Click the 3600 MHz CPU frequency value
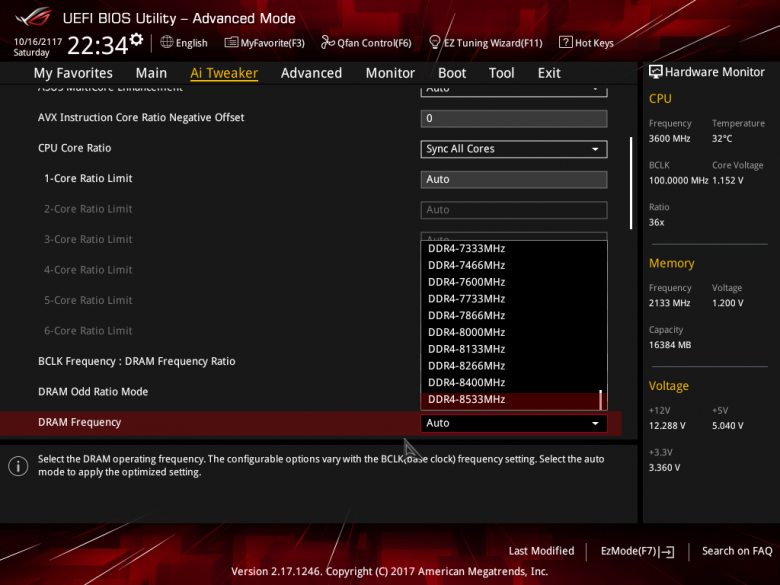This screenshot has height=585, width=780. 669,139
